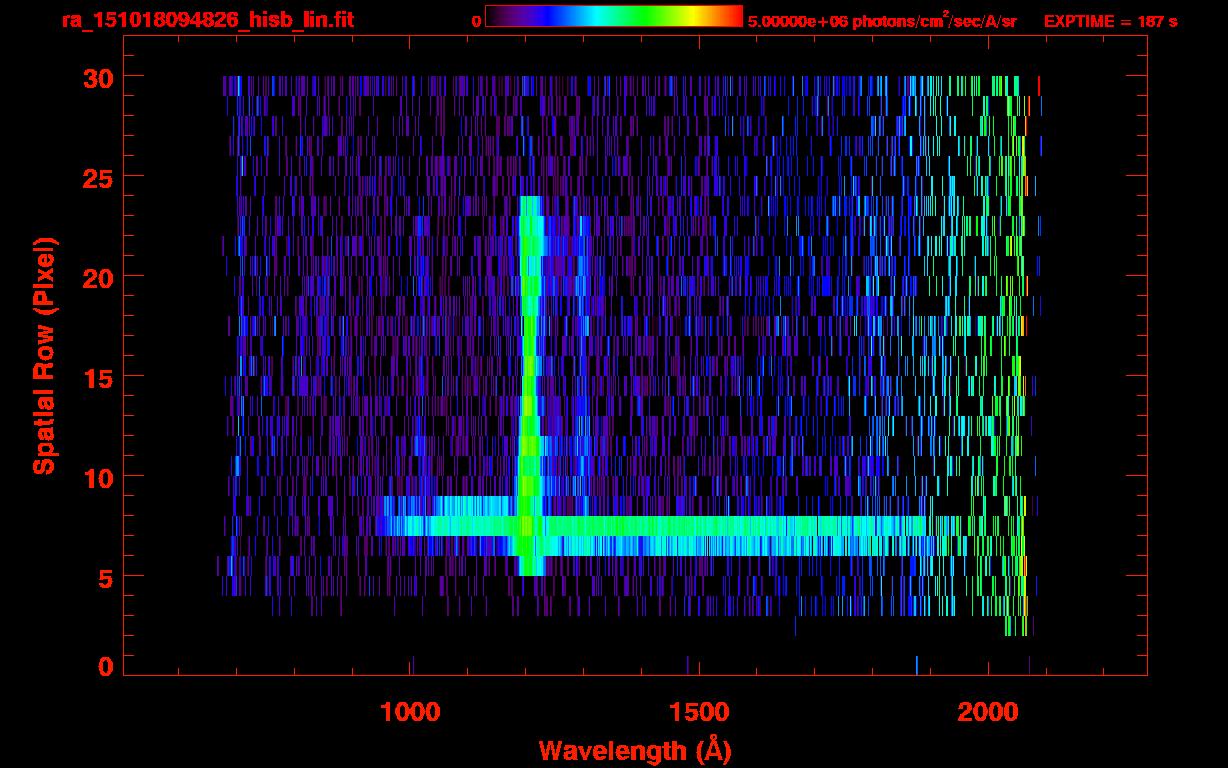Click the 25 spatial row tick label
The width and height of the screenshot is (1228, 768).
tap(97, 177)
